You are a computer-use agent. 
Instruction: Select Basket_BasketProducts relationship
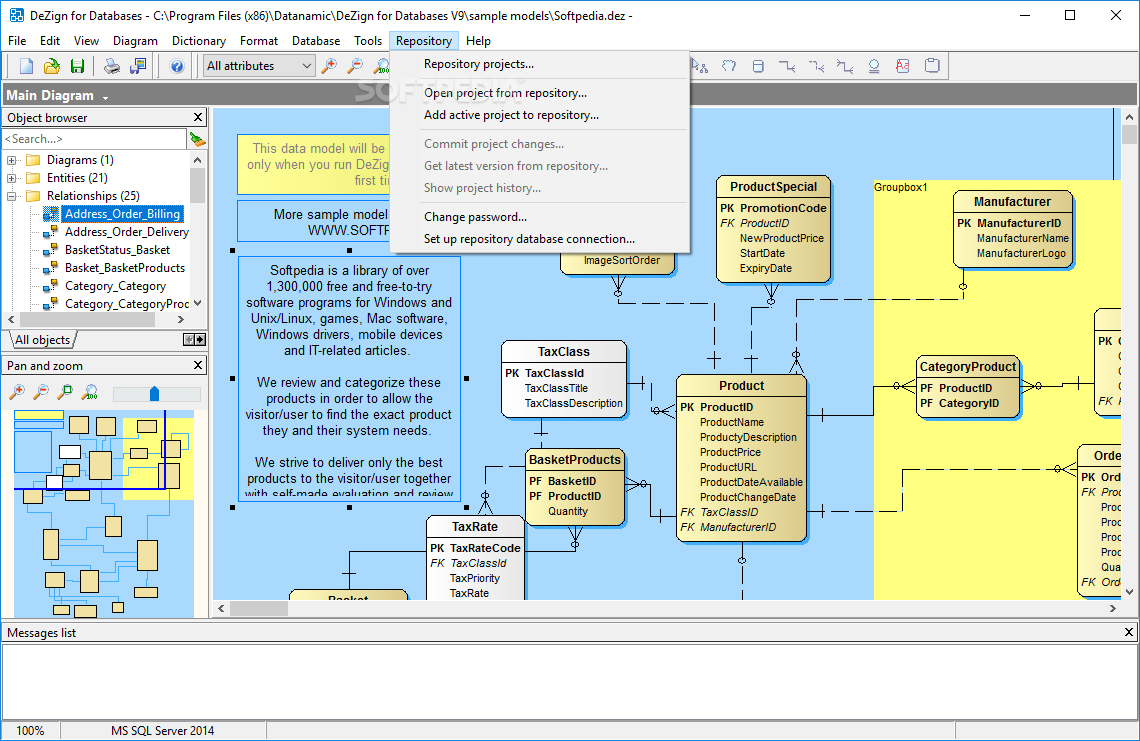click(124, 268)
